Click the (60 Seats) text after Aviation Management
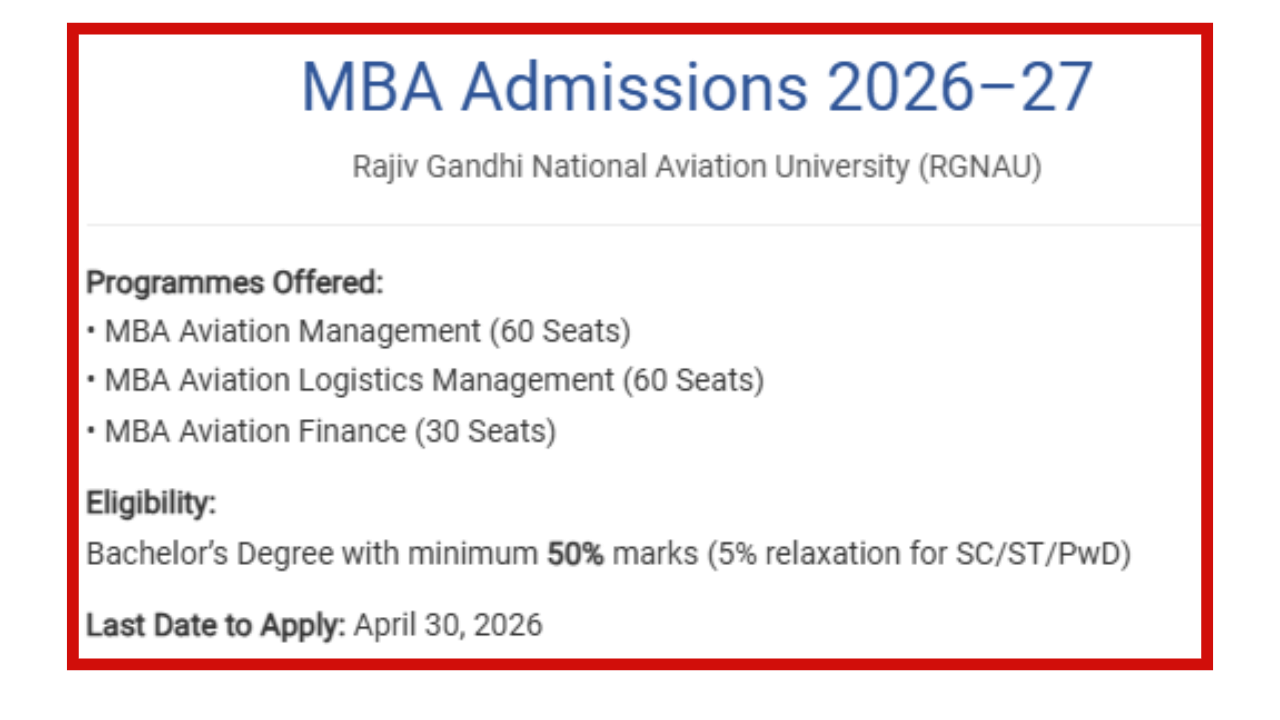Viewport: 1280px width, 720px height. [x=560, y=331]
